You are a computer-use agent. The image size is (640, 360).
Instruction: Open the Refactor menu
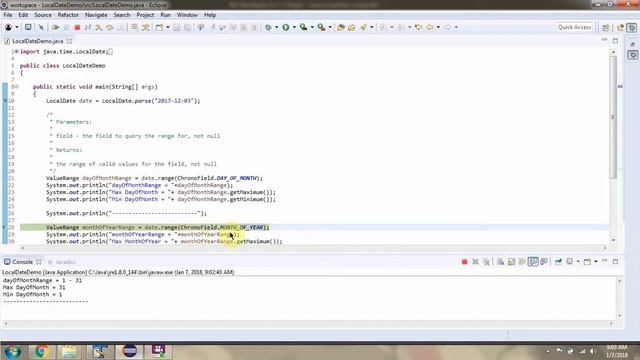68,15
